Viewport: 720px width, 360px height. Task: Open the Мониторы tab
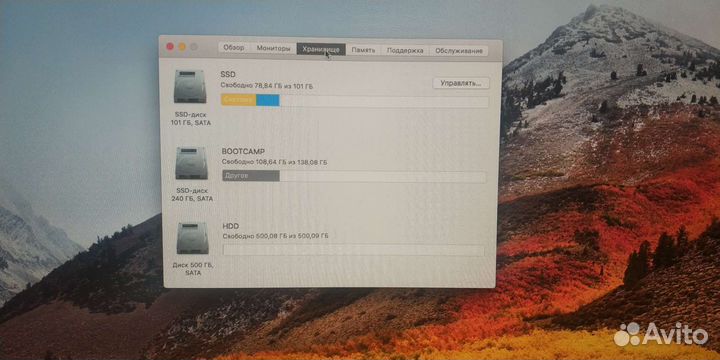coord(273,48)
